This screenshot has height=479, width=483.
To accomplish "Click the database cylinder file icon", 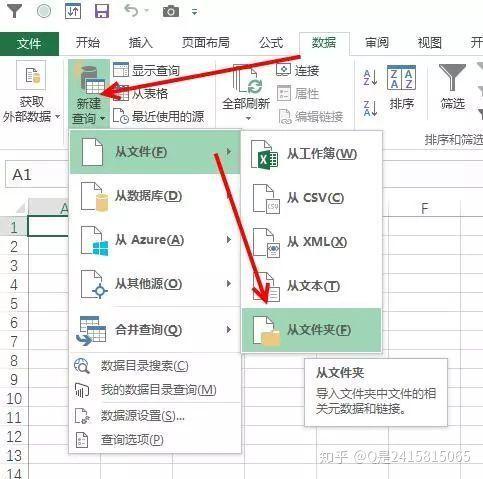I will tap(95, 197).
